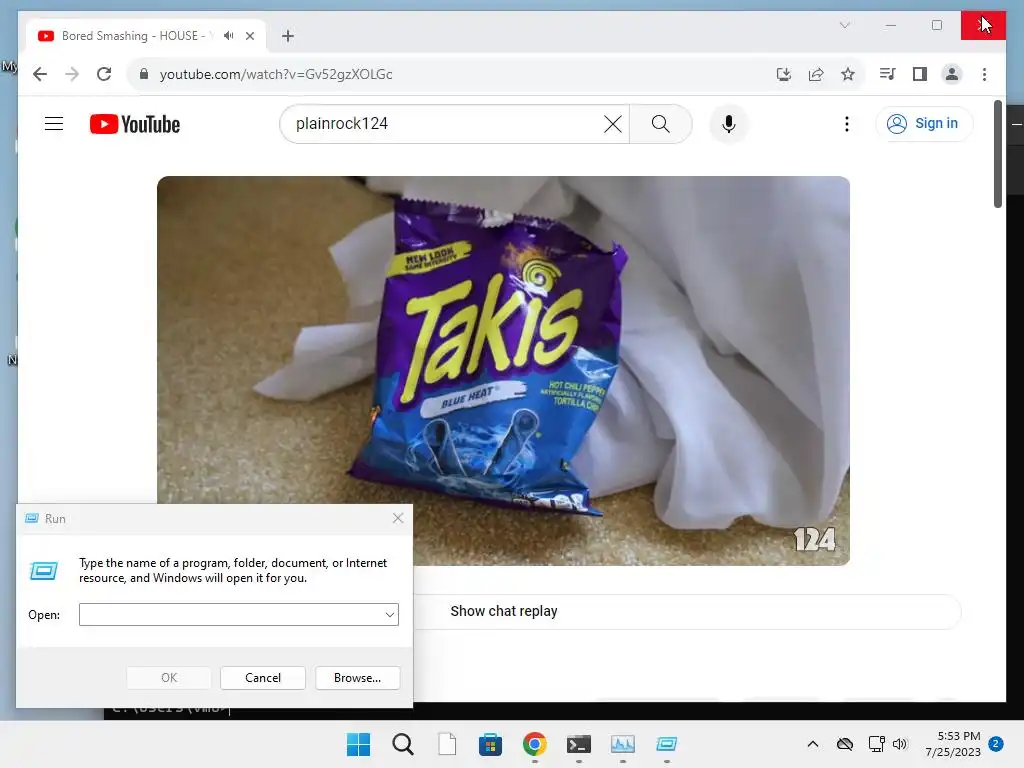Image resolution: width=1024 pixels, height=768 pixels.
Task: Open the Windows Start menu
Action: click(358, 744)
